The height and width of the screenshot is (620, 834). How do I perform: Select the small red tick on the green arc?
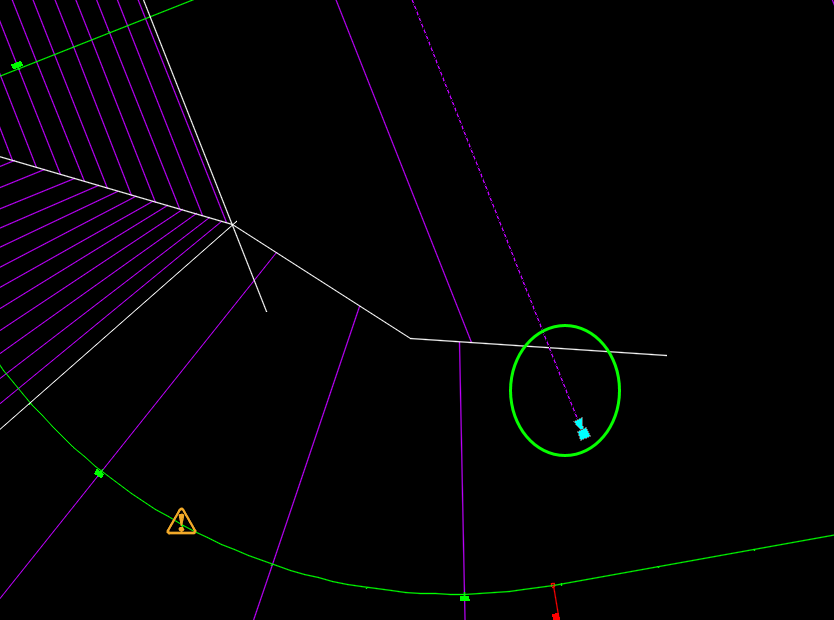[x=553, y=585]
